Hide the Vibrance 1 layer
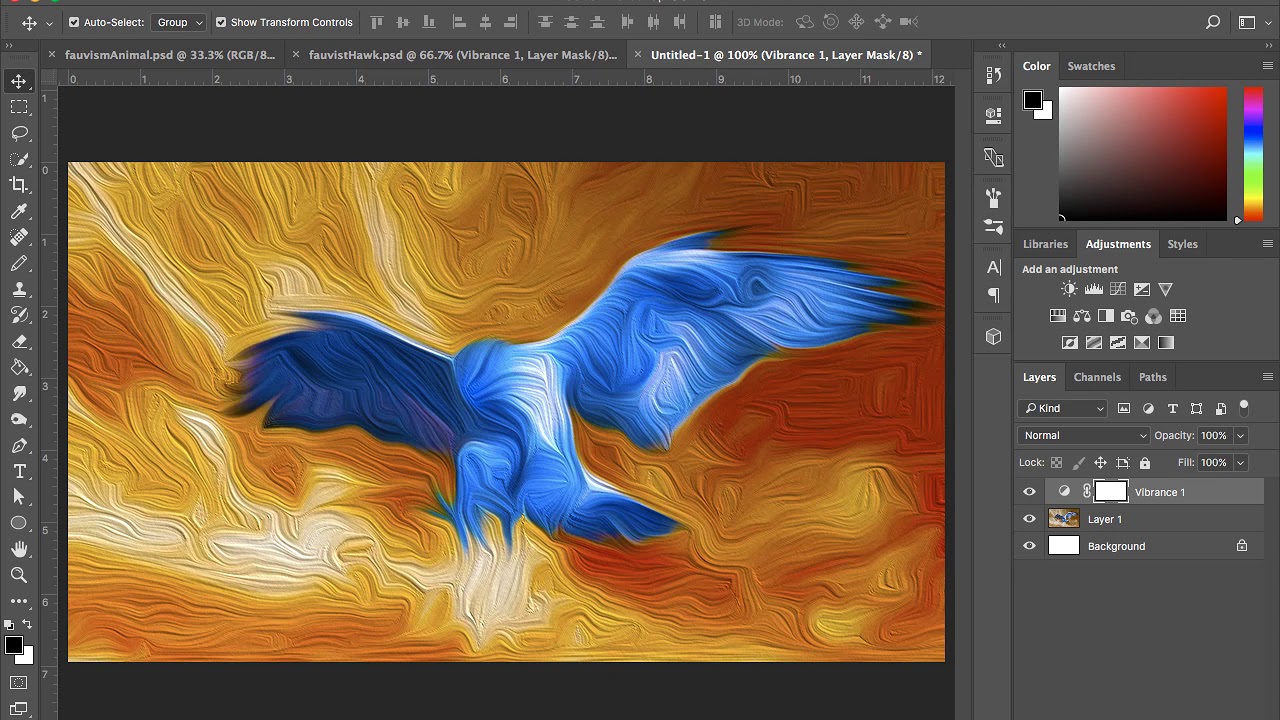The image size is (1280, 720). pyautogui.click(x=1029, y=492)
